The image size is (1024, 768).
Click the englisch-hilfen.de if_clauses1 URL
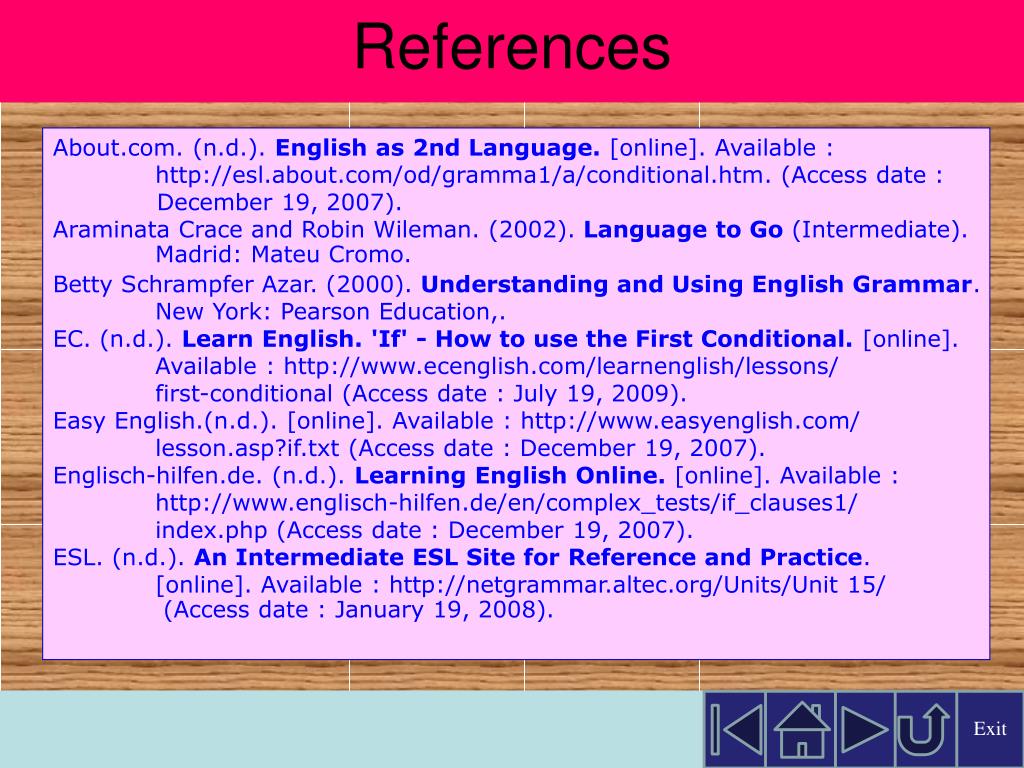[506, 504]
